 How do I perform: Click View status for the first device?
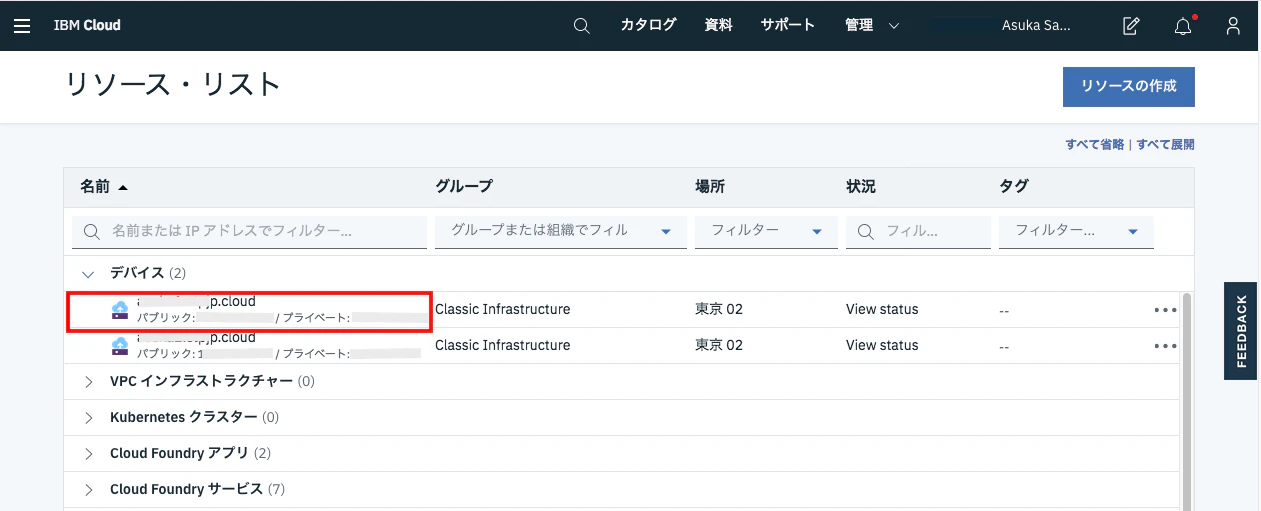(882, 310)
